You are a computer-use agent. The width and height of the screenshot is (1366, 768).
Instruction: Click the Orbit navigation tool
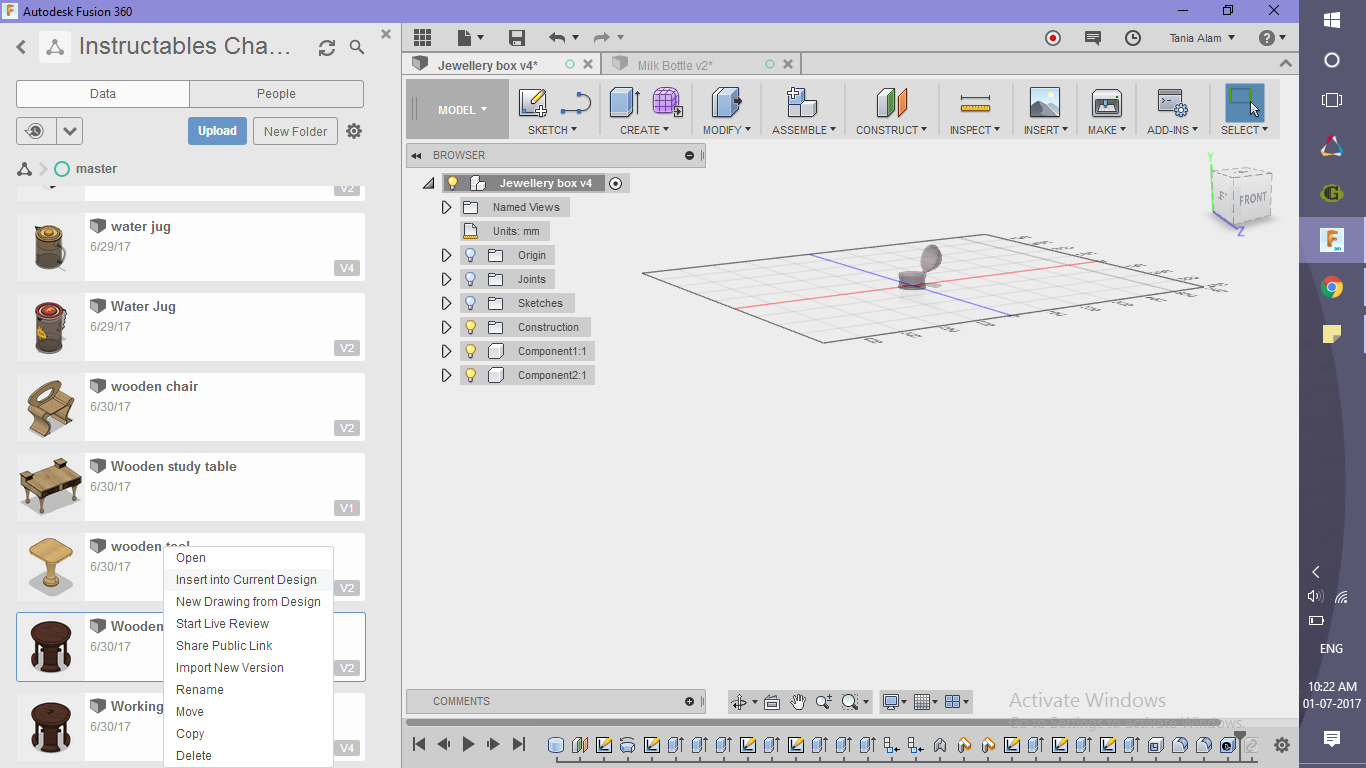(x=739, y=702)
